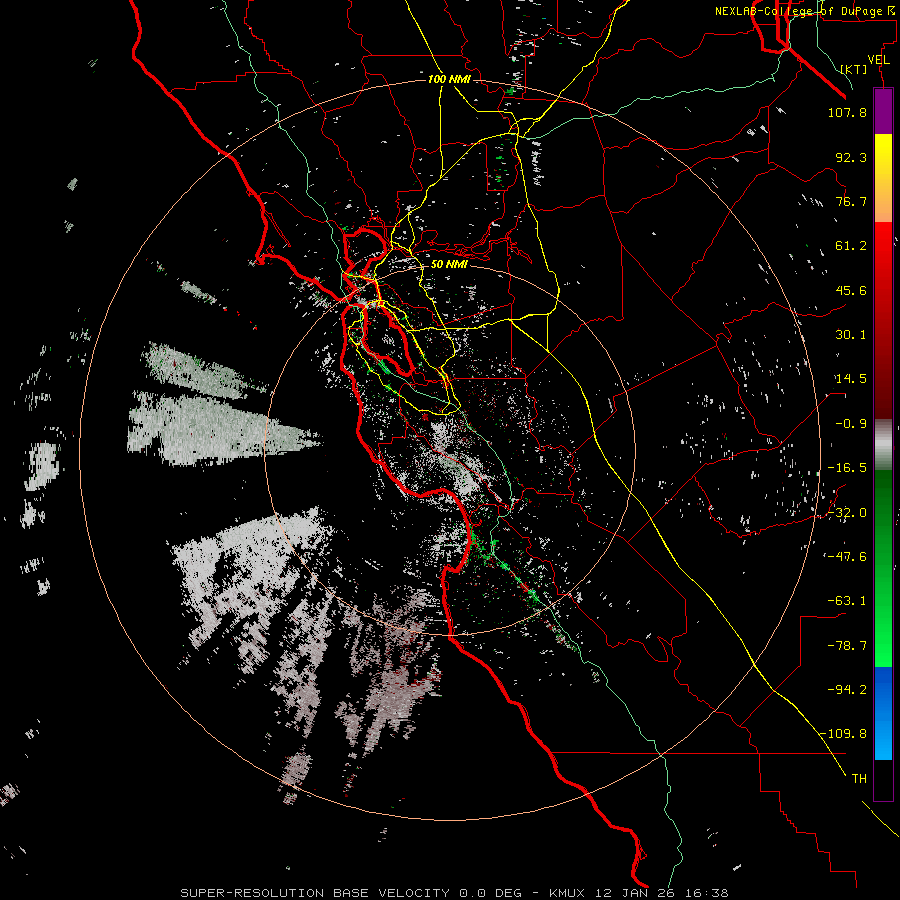This screenshot has width=900, height=900.
Task: Select the 92.3 legend value
Action: 851,157
